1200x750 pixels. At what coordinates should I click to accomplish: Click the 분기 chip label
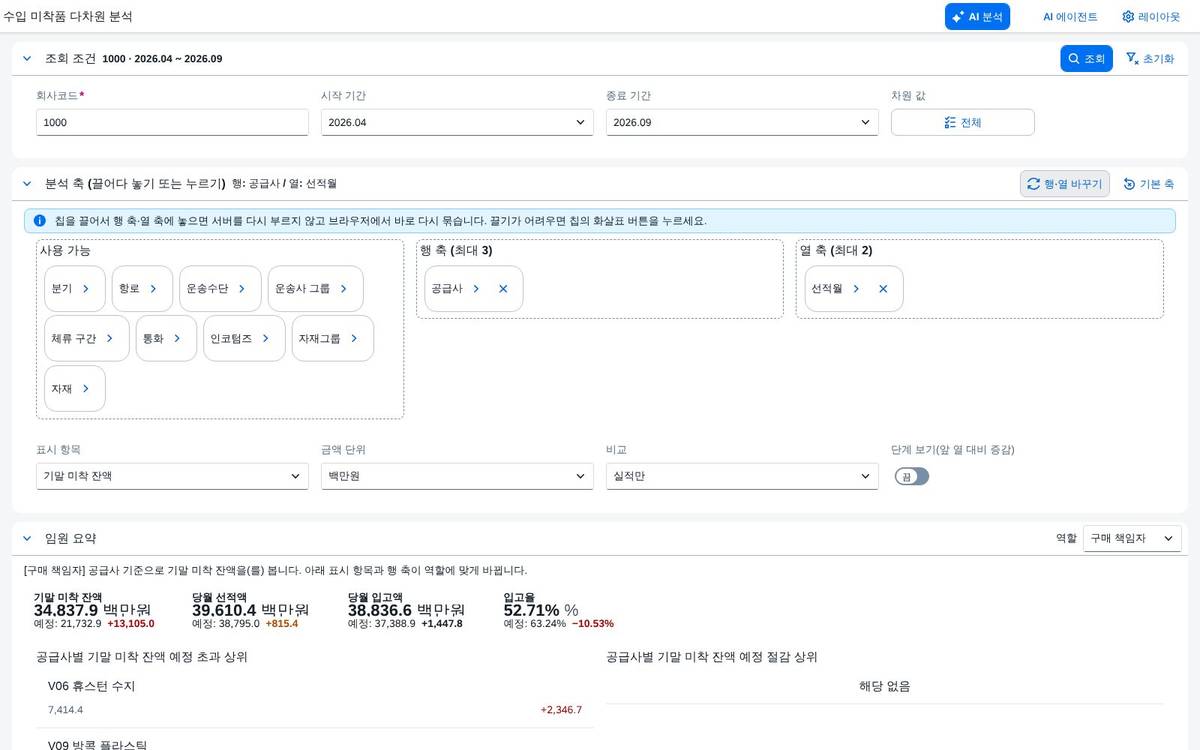pyautogui.click(x=62, y=288)
